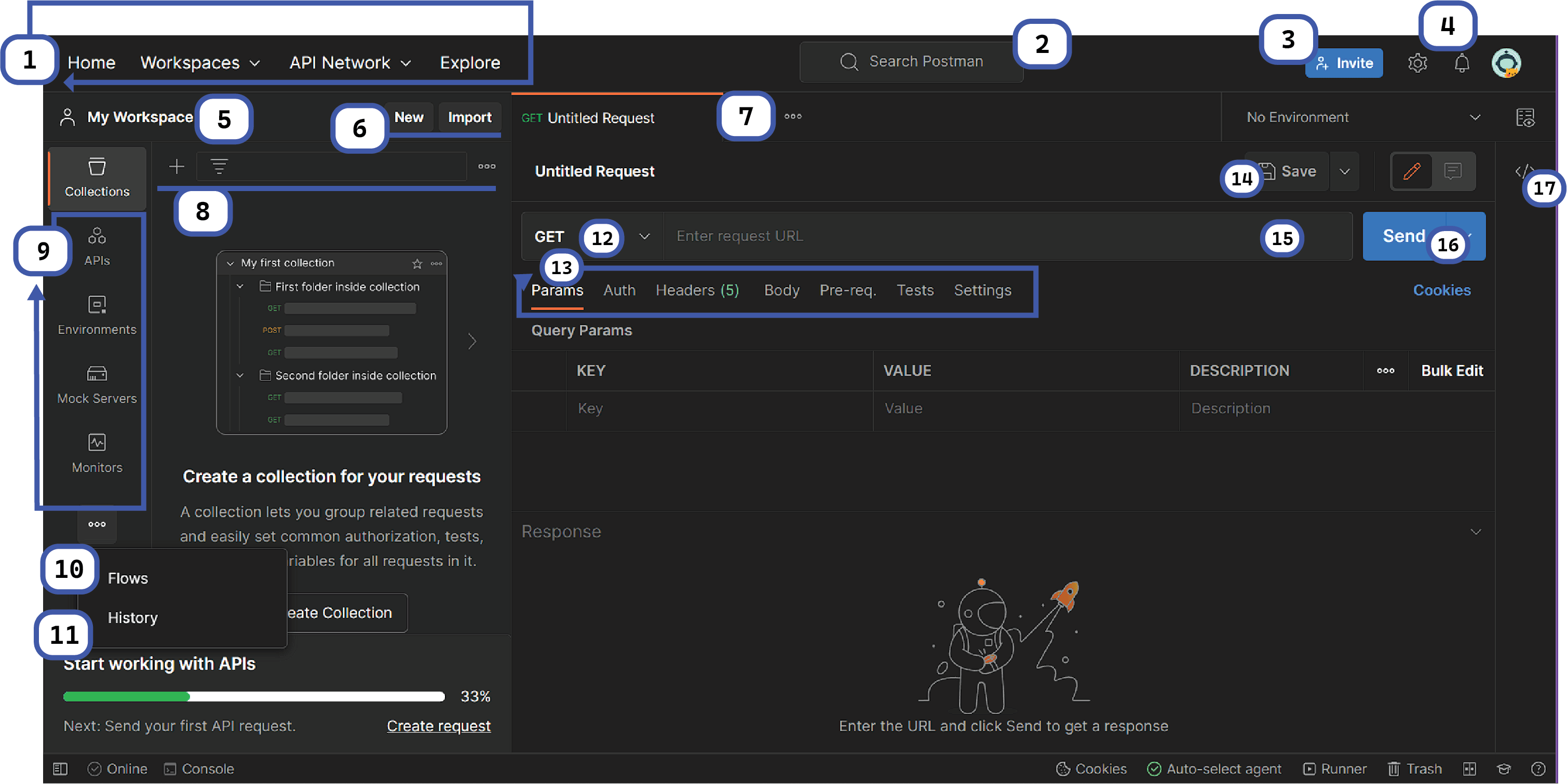Click the Save button
The width and height of the screenshot is (1567, 784).
1288,171
